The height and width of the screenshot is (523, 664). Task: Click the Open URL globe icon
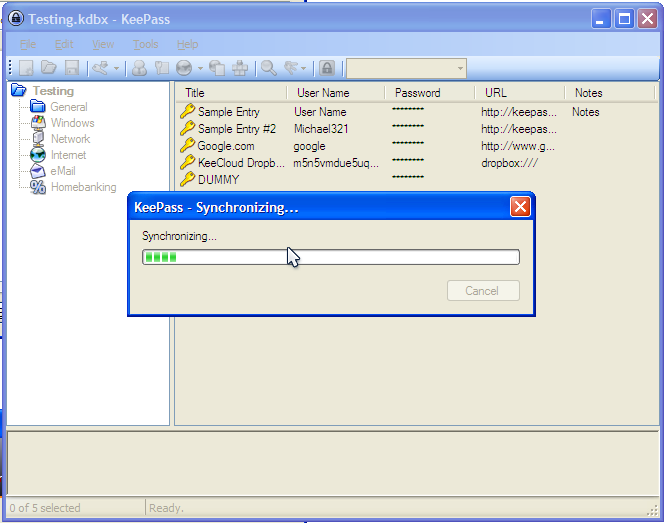click(x=184, y=68)
